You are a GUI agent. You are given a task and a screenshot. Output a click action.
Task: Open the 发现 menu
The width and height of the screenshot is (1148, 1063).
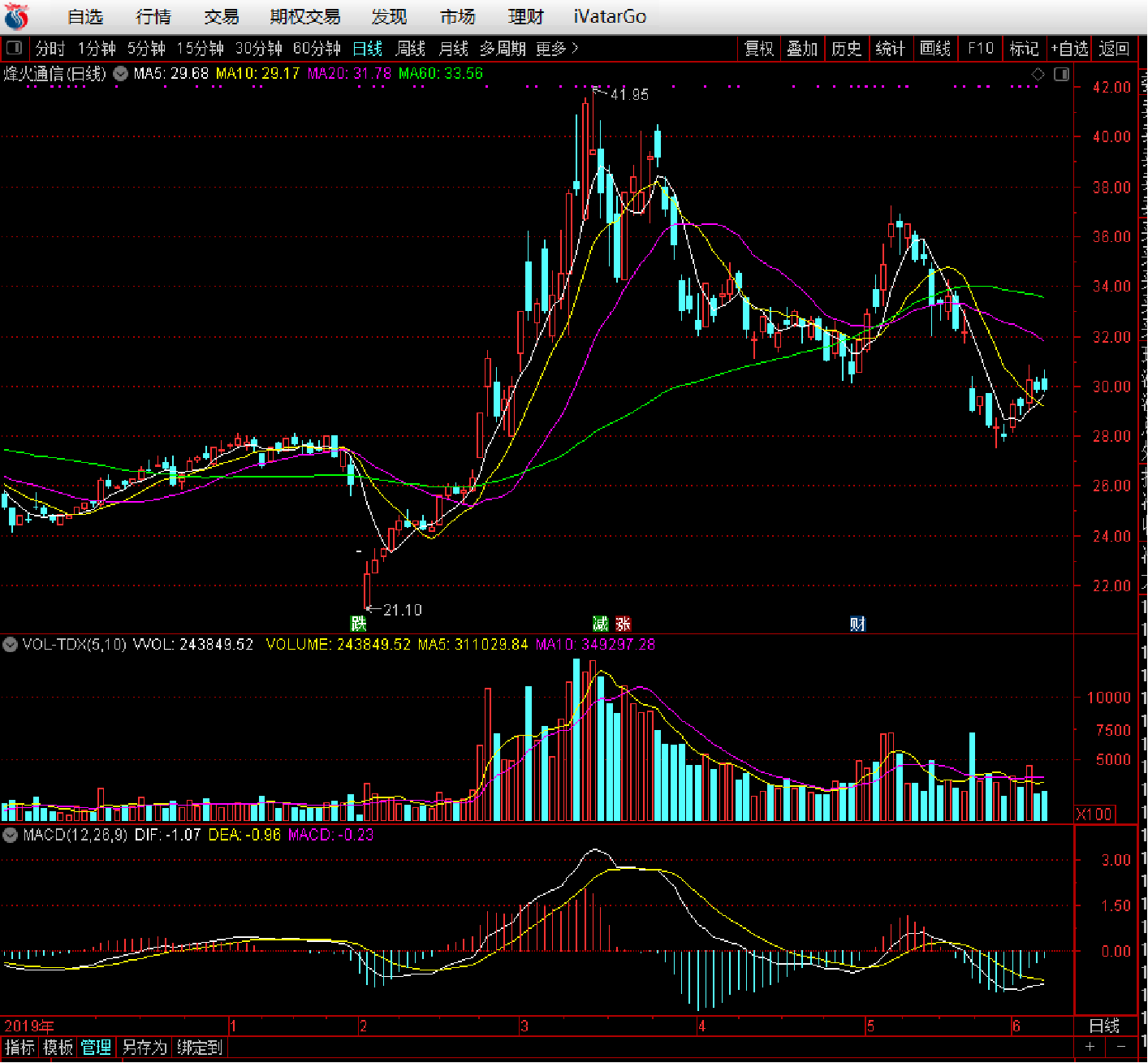coord(389,17)
